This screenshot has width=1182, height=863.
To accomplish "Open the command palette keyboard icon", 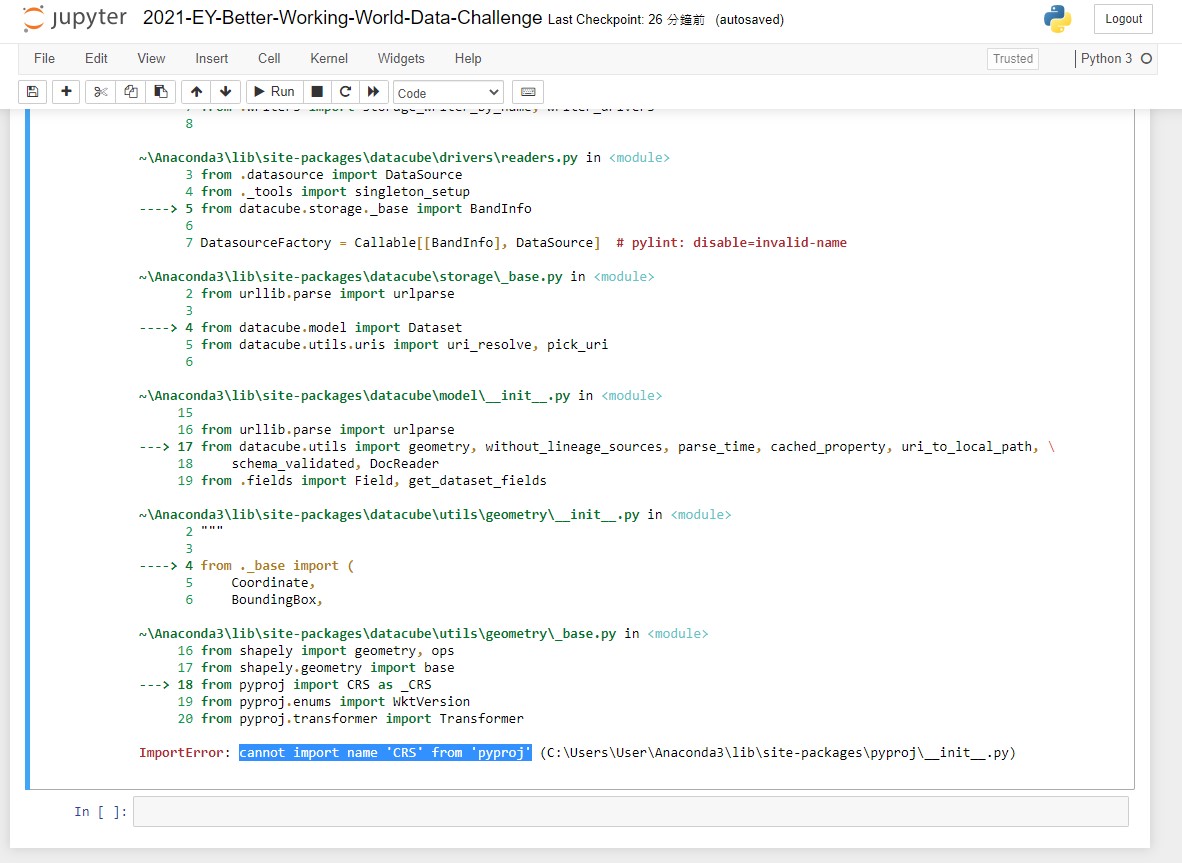I will [528, 91].
